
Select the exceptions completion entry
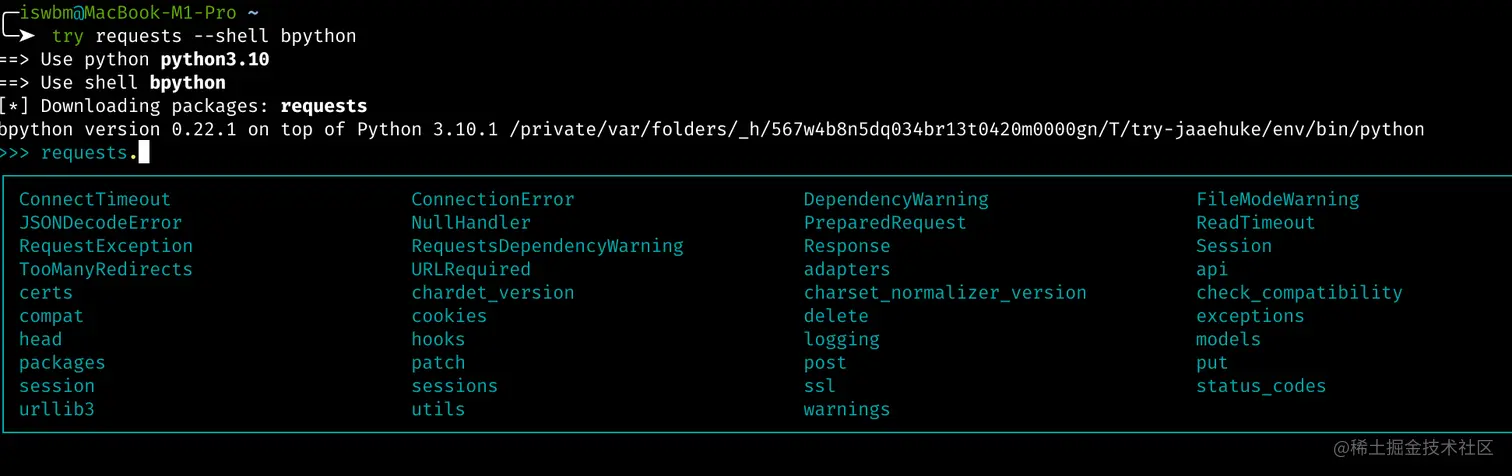[1250, 316]
